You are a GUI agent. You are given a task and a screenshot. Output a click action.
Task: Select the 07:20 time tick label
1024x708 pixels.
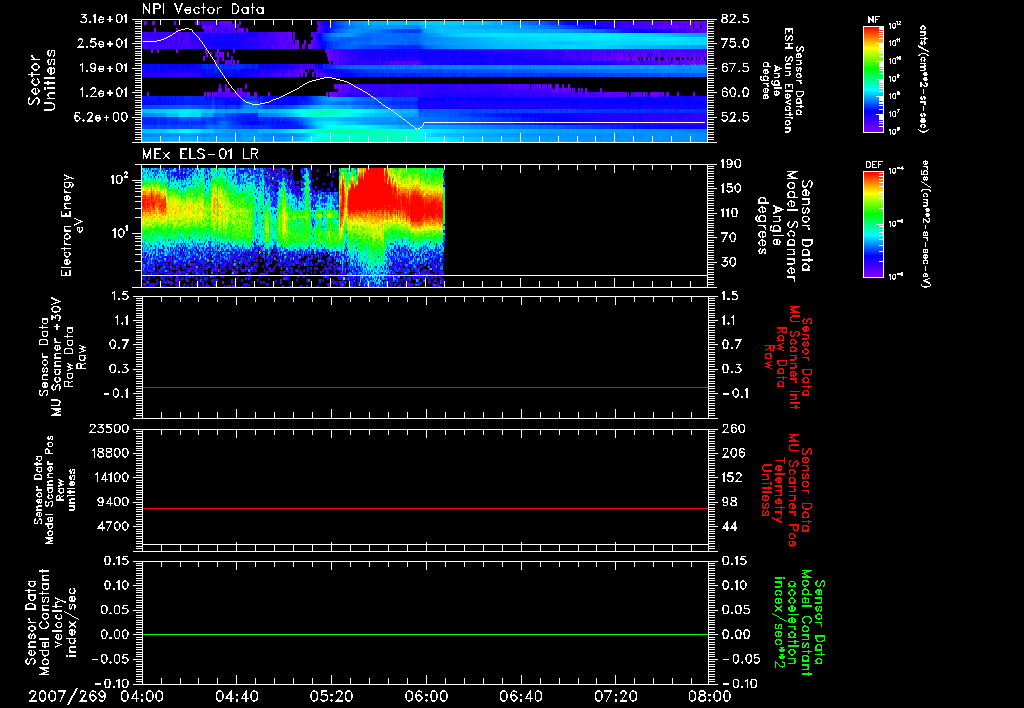(615, 696)
